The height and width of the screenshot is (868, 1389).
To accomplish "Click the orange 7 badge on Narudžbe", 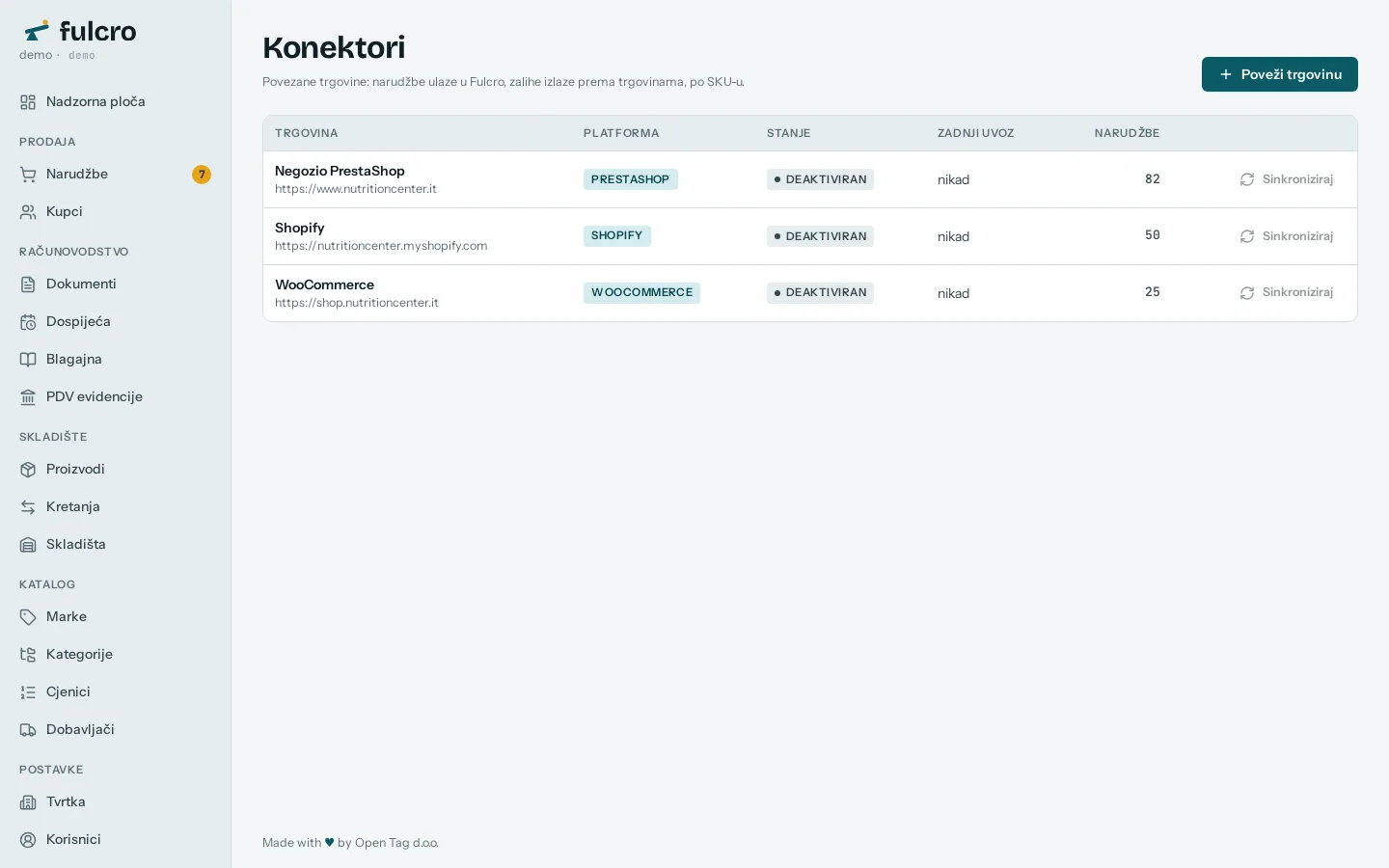I will click(201, 175).
